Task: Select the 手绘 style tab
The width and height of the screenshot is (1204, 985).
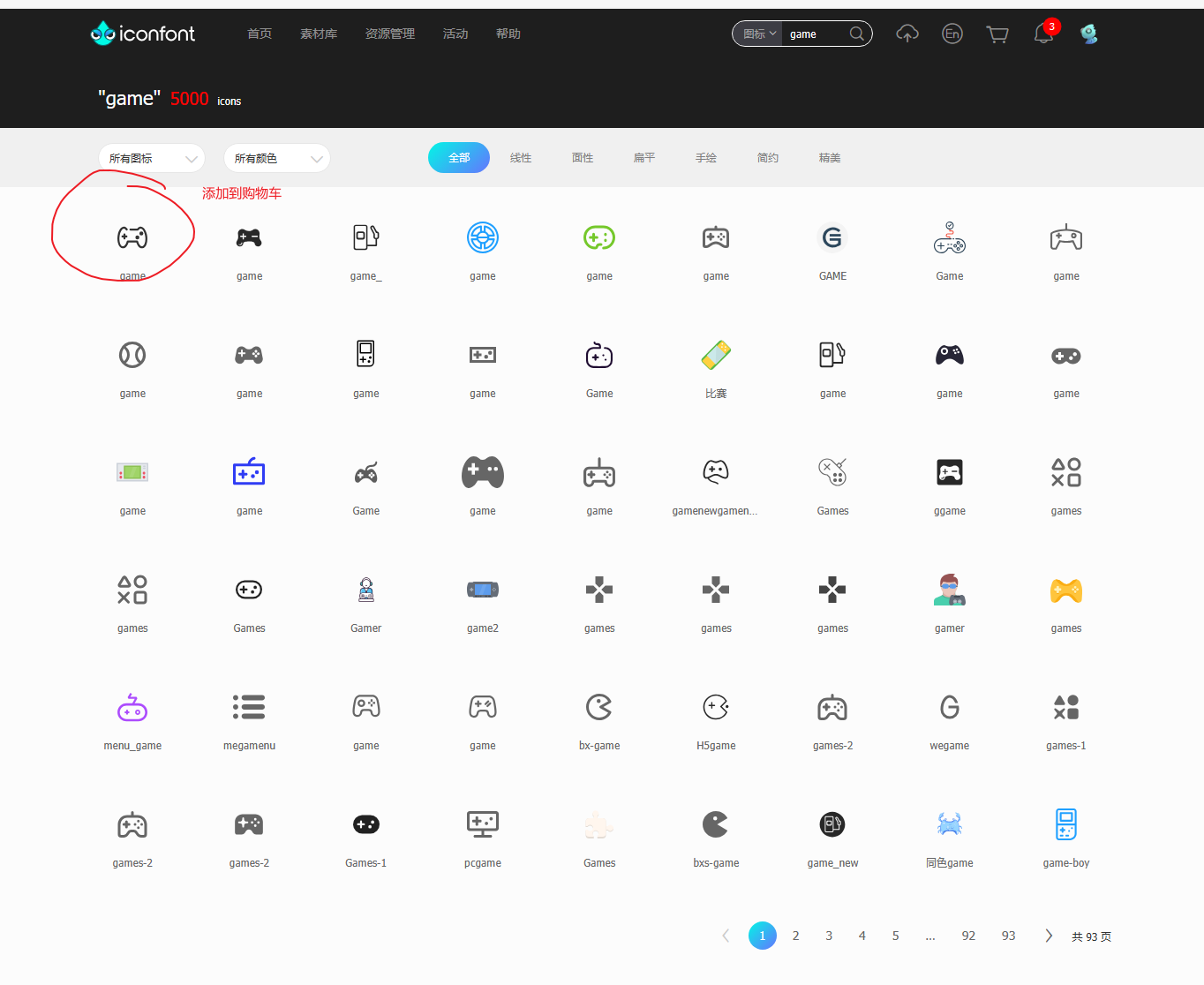Action: (x=706, y=158)
